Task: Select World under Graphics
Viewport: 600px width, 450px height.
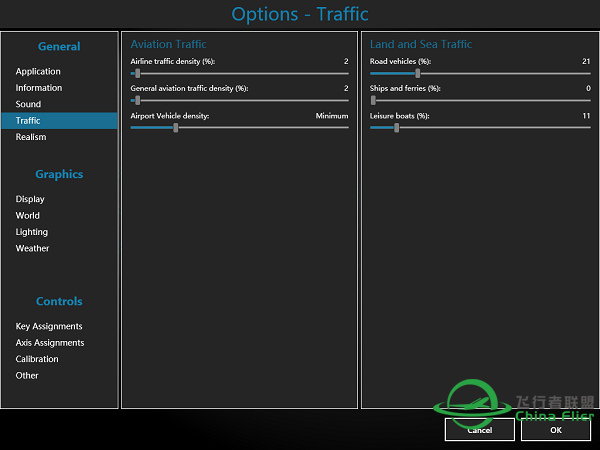Action: click(x=28, y=215)
